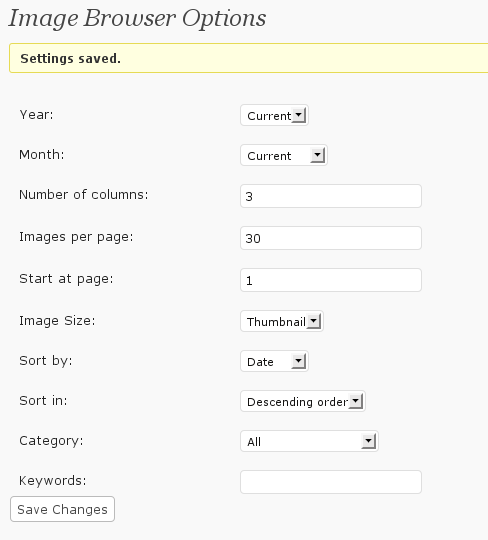This screenshot has width=488, height=540.
Task: Click the Images per page field
Action: 331,238
